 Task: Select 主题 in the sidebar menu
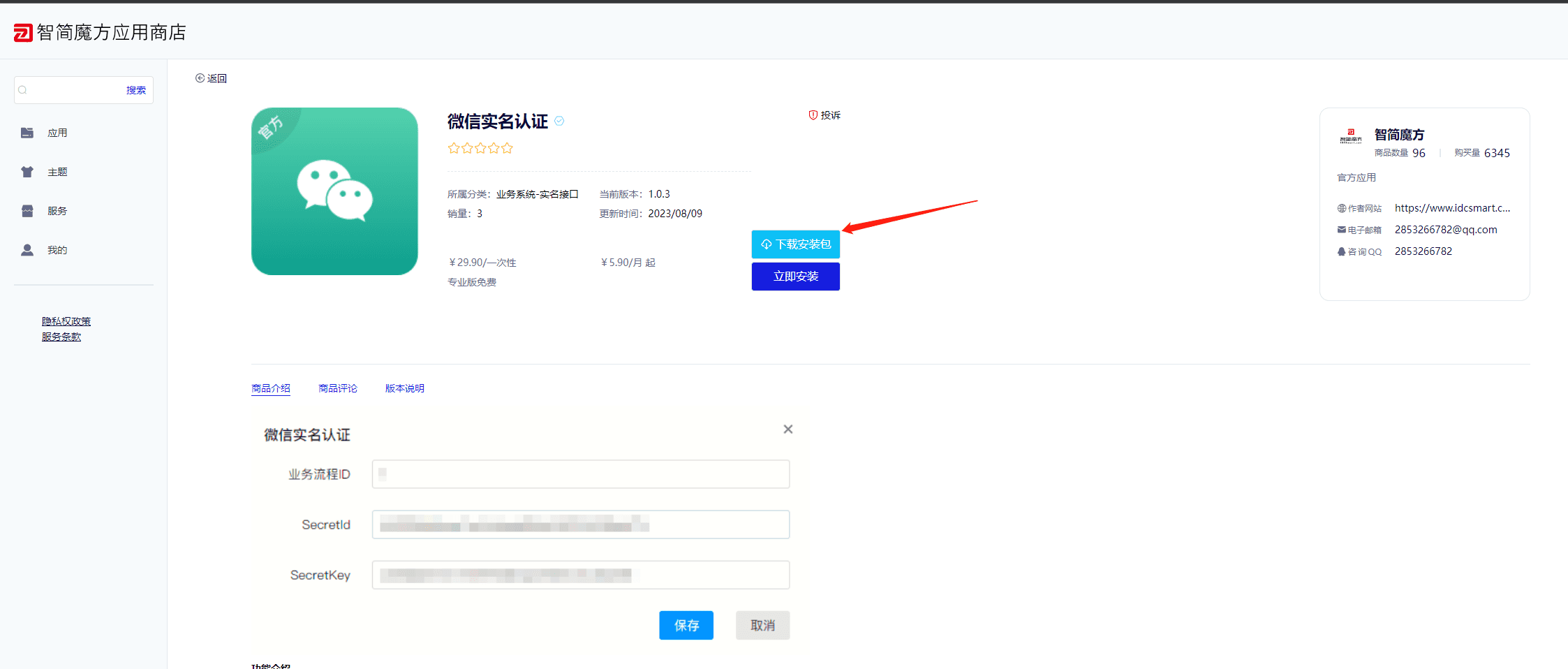[57, 172]
